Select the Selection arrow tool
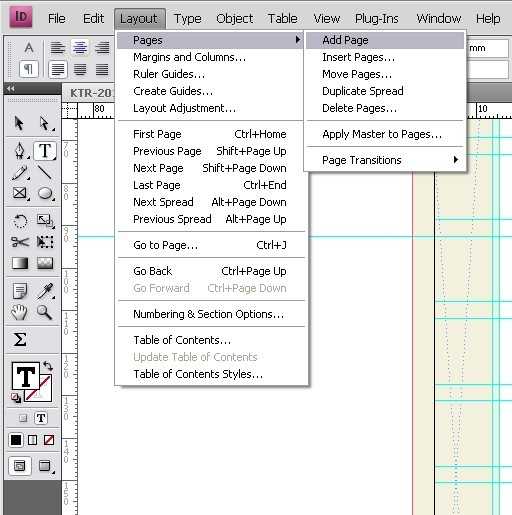This screenshot has width=512, height=515. 19,123
